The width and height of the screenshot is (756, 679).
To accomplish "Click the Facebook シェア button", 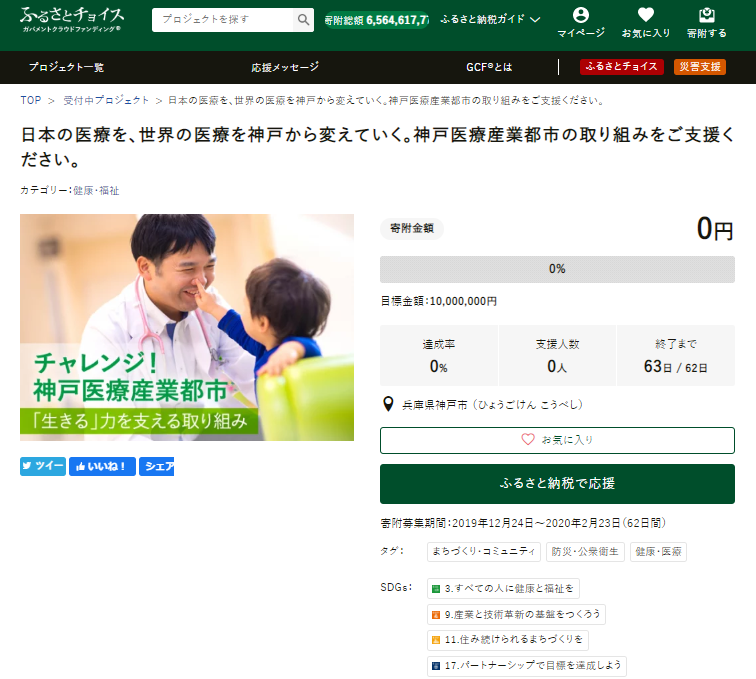I will pos(156,466).
